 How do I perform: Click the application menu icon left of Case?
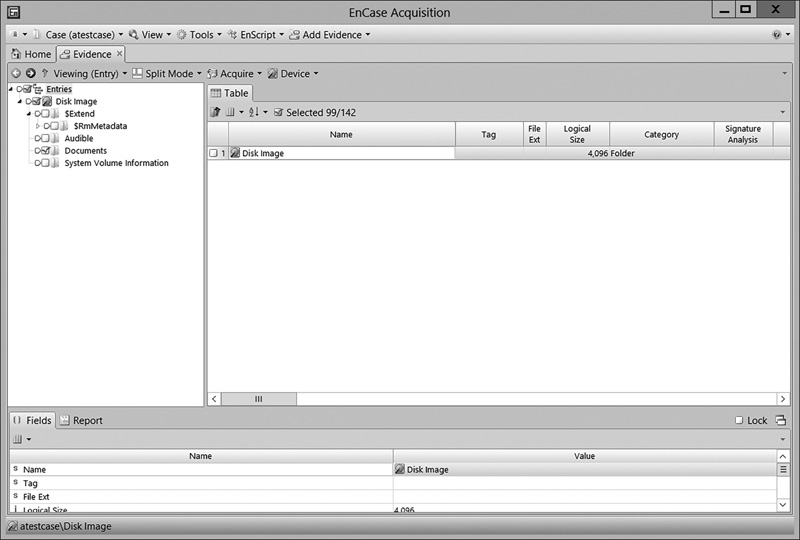[15, 35]
